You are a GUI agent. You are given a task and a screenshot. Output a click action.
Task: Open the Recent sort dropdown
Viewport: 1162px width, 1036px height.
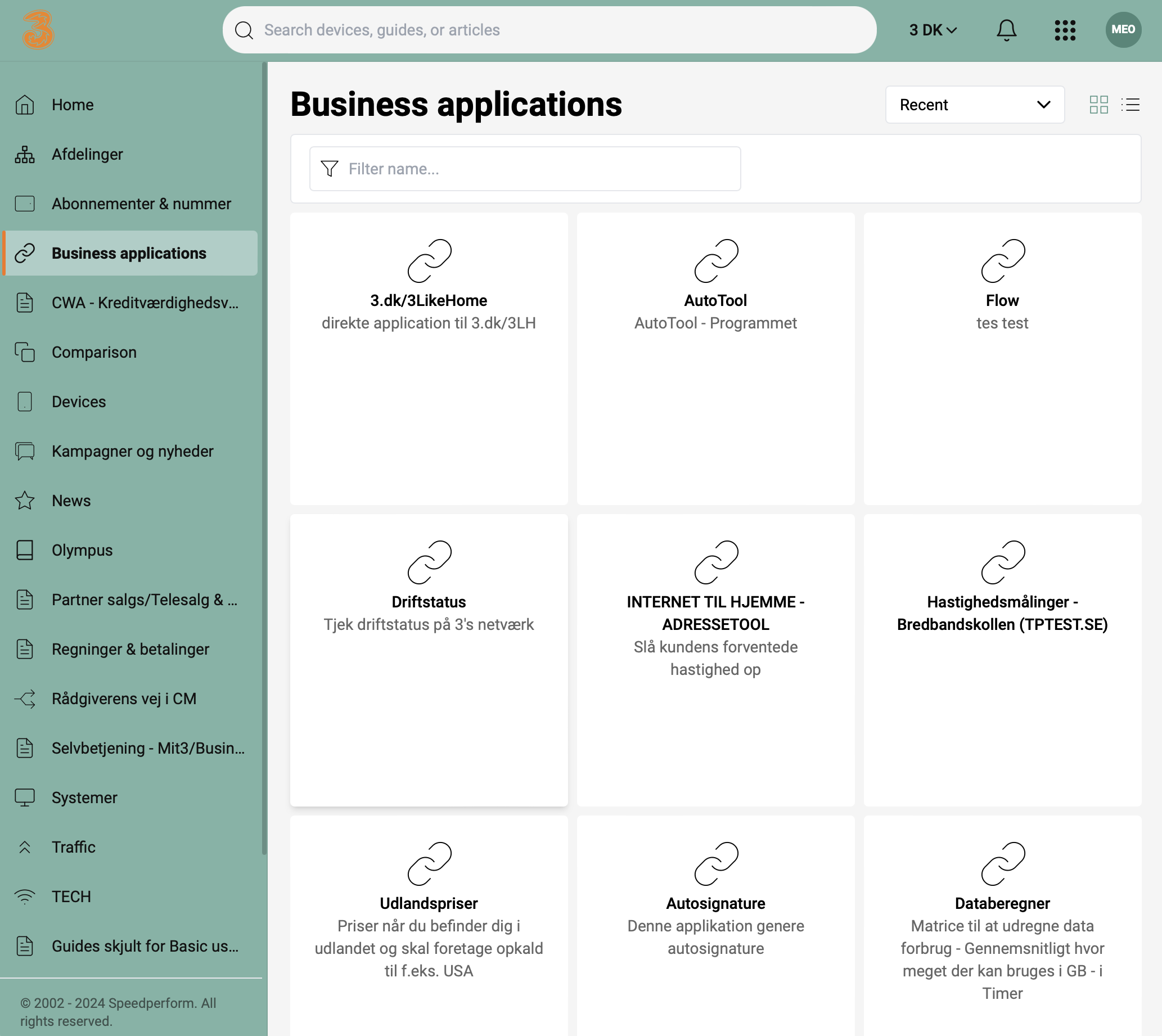coord(974,105)
